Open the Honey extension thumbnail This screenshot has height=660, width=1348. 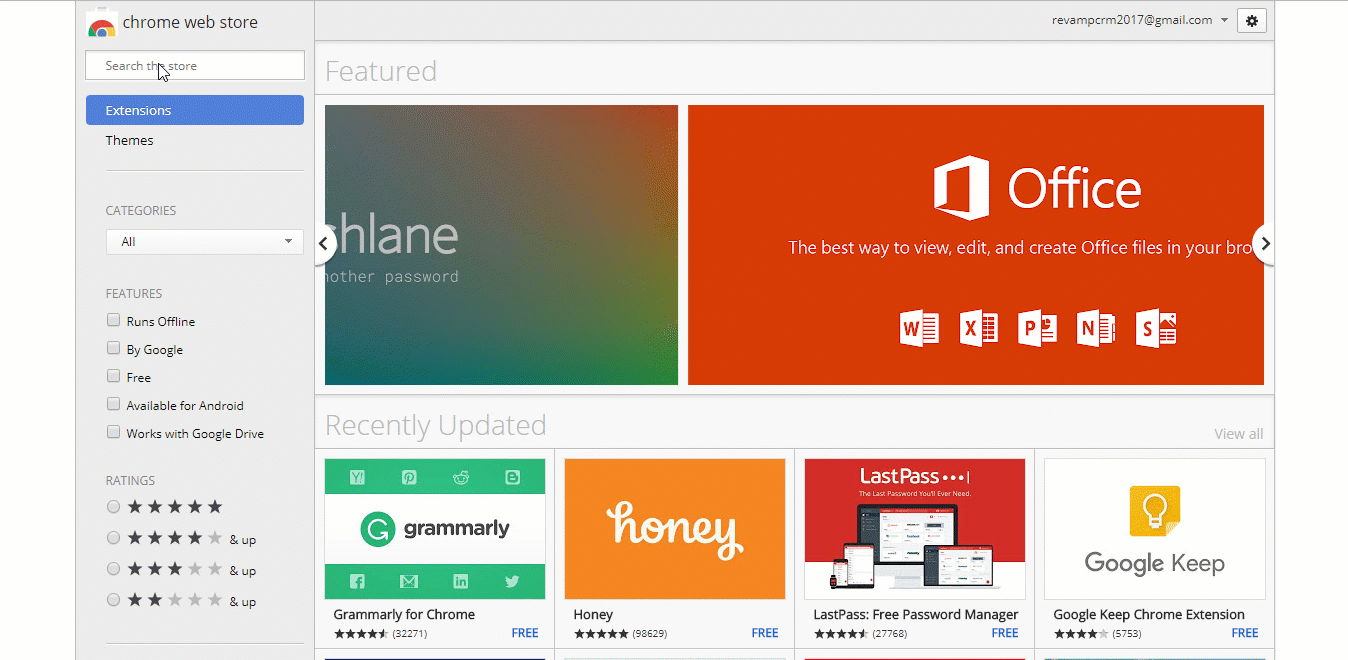[x=675, y=529]
